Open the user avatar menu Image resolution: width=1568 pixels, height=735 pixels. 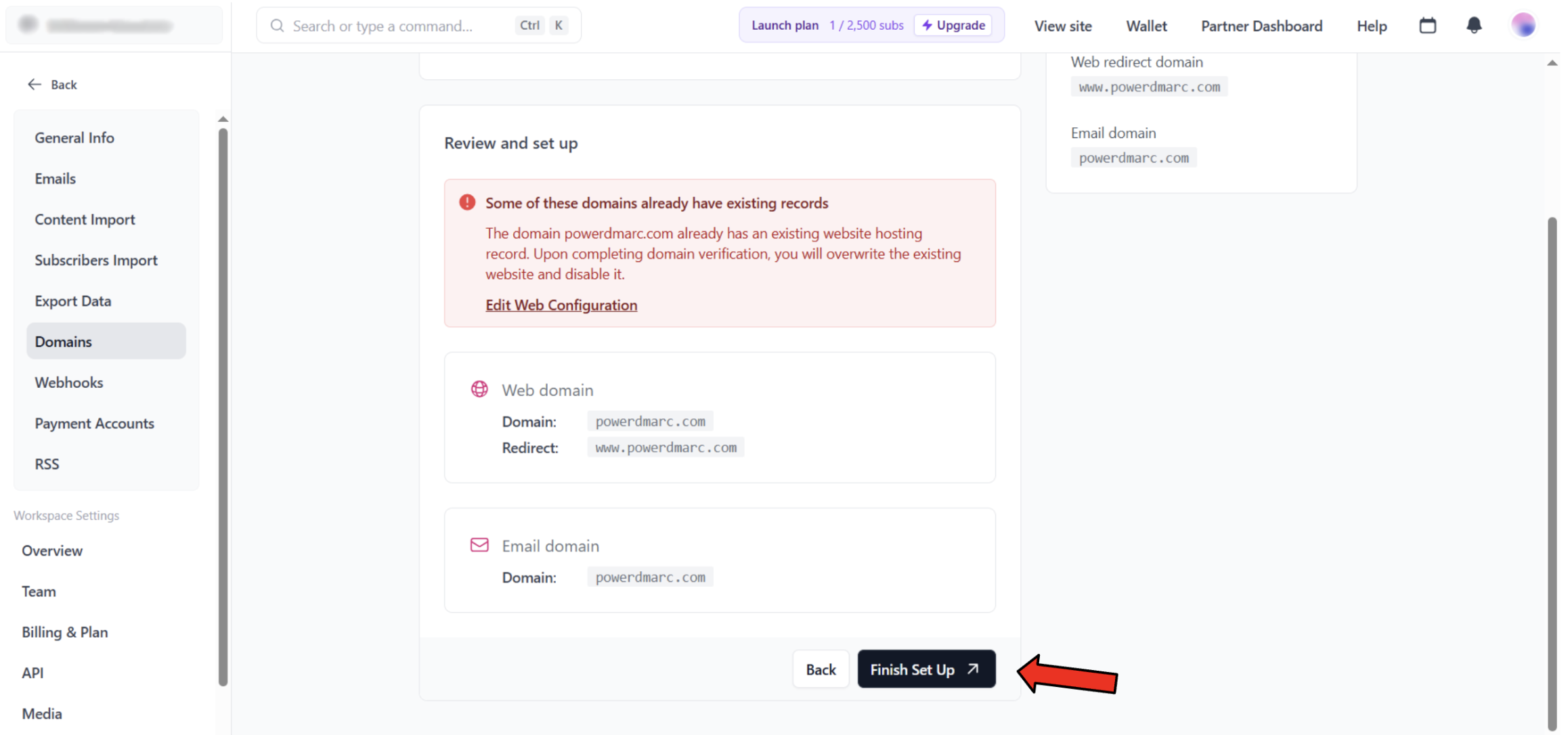tap(1523, 25)
